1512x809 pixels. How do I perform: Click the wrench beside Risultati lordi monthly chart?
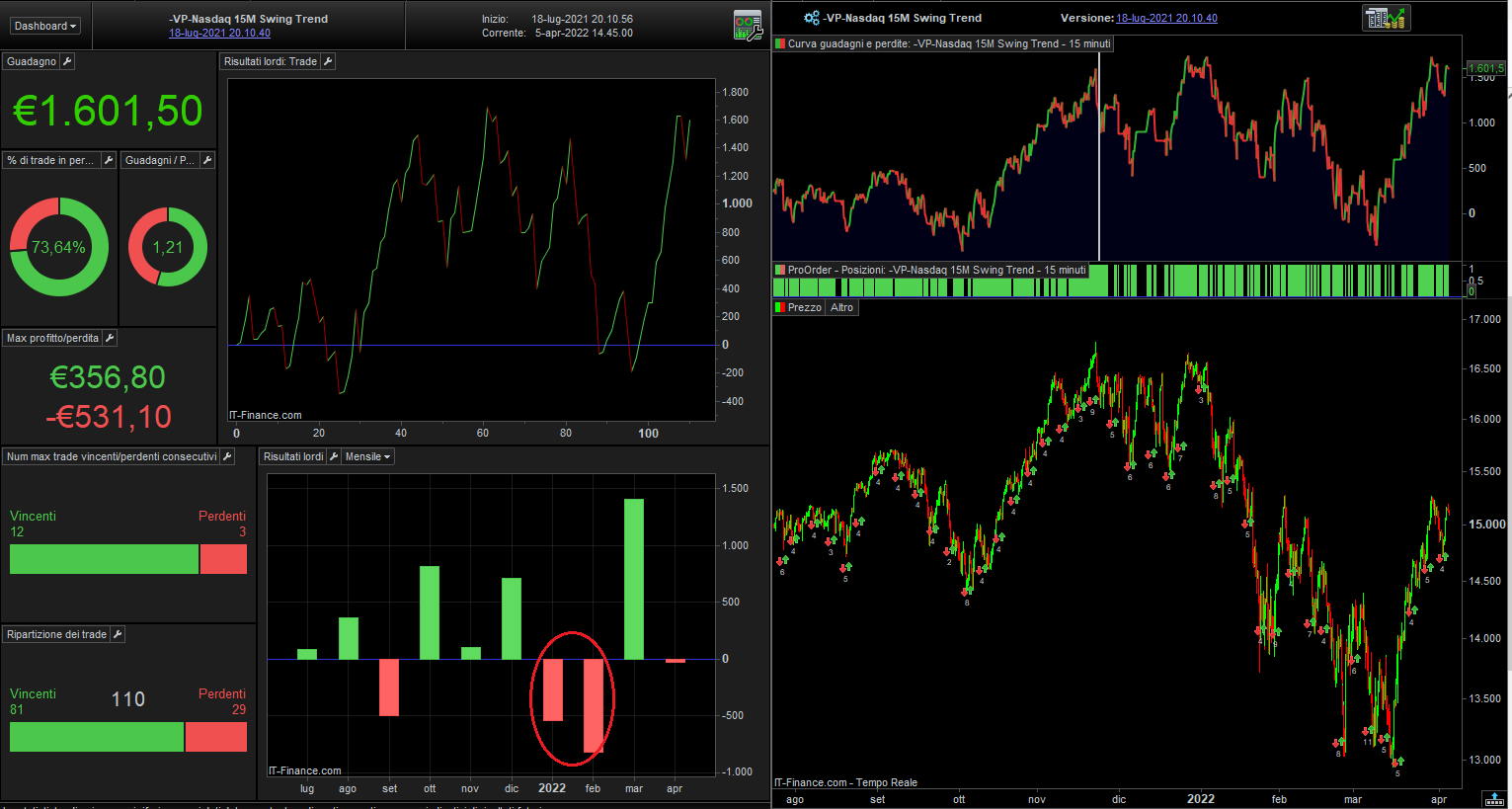click(334, 456)
